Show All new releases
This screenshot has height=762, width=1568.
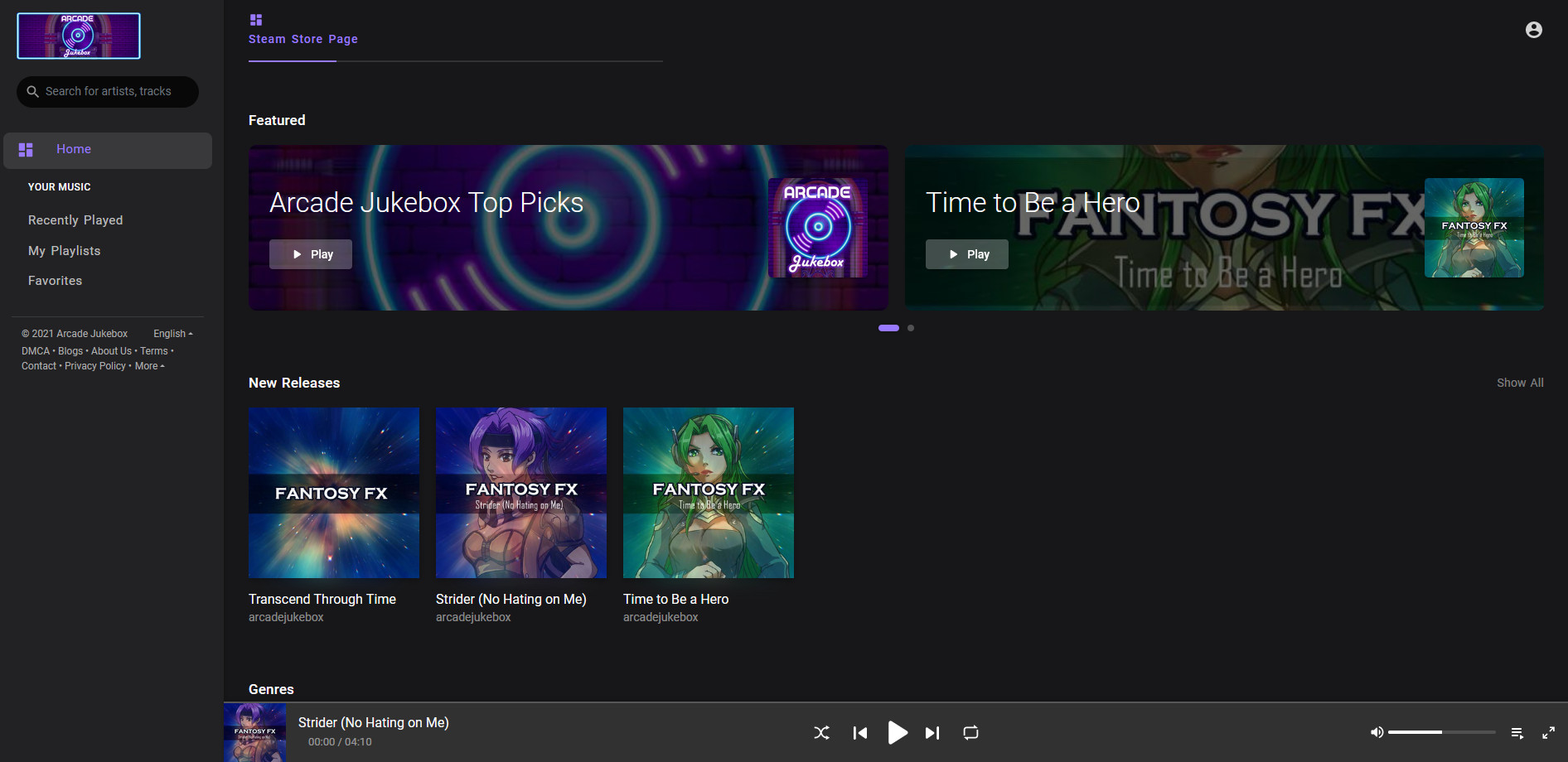(1519, 382)
